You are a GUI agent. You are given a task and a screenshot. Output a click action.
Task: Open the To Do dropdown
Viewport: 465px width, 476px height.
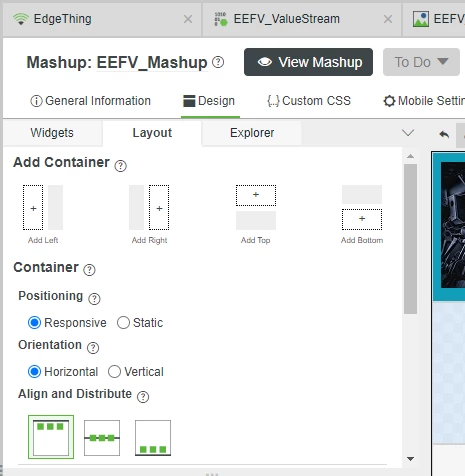point(421,62)
